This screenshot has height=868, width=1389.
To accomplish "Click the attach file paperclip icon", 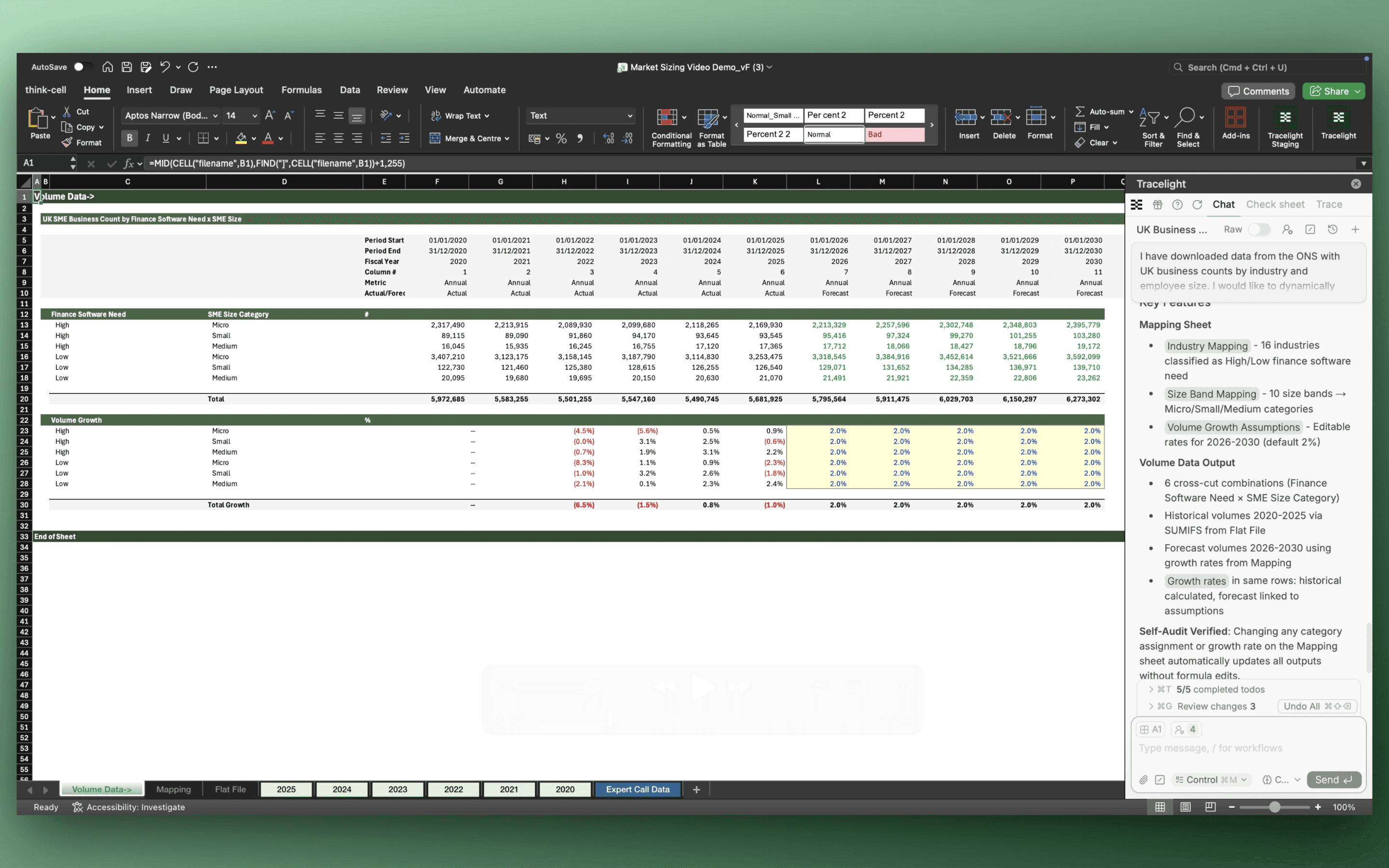I will pyautogui.click(x=1144, y=780).
